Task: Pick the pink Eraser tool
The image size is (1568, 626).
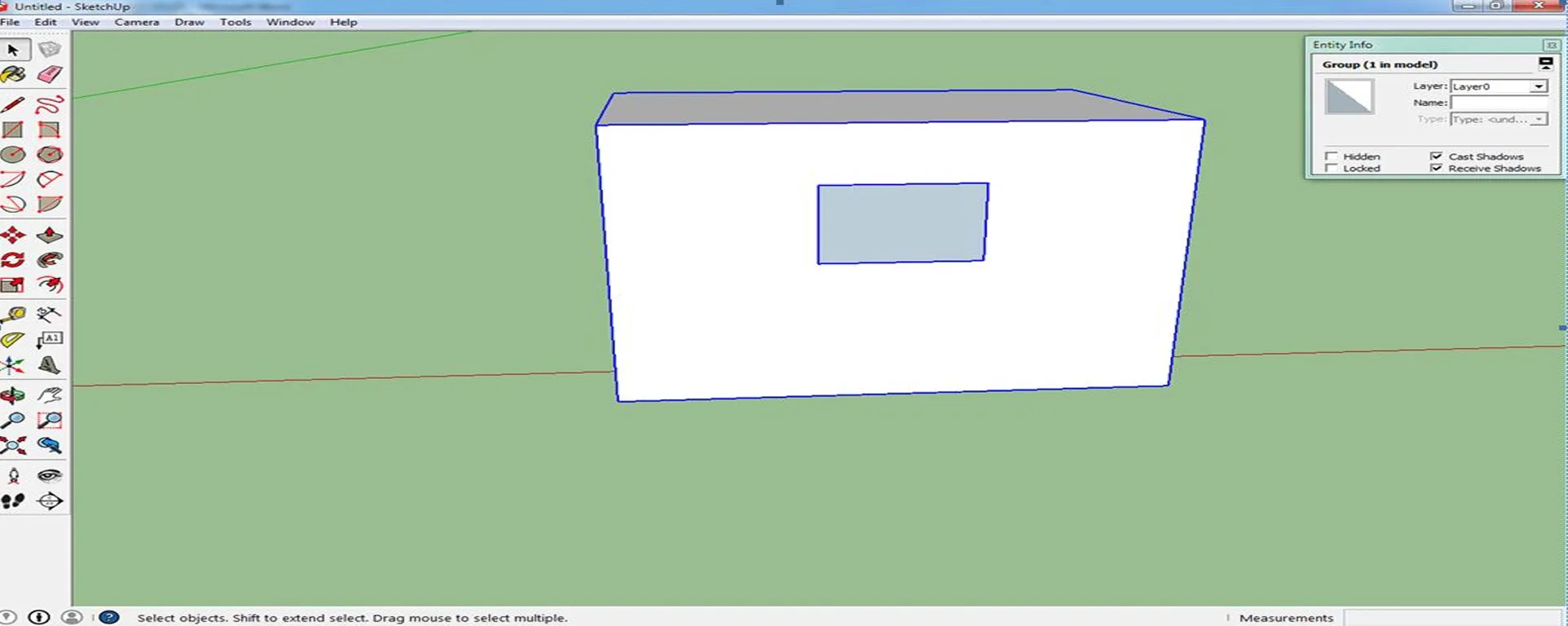Action: click(x=50, y=74)
